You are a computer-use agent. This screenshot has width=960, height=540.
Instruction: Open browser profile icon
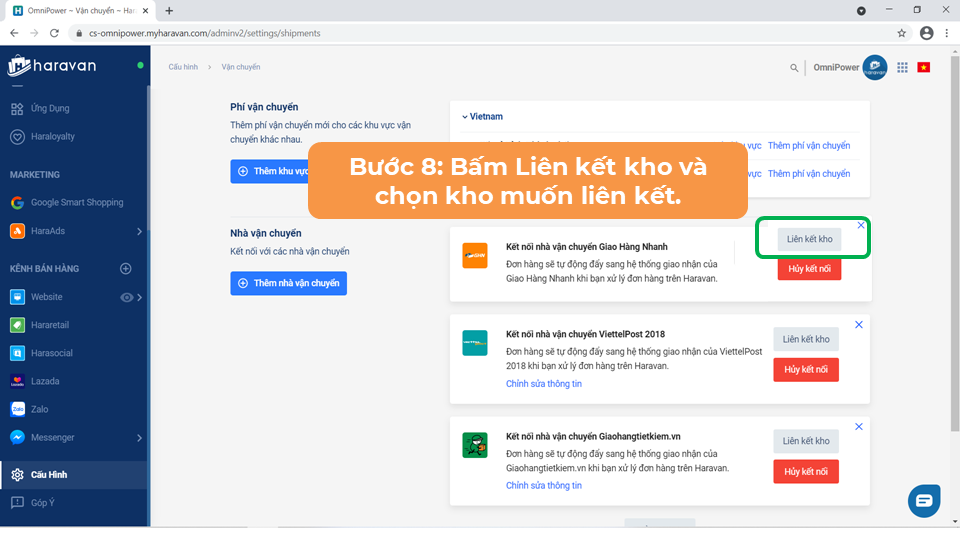point(926,33)
